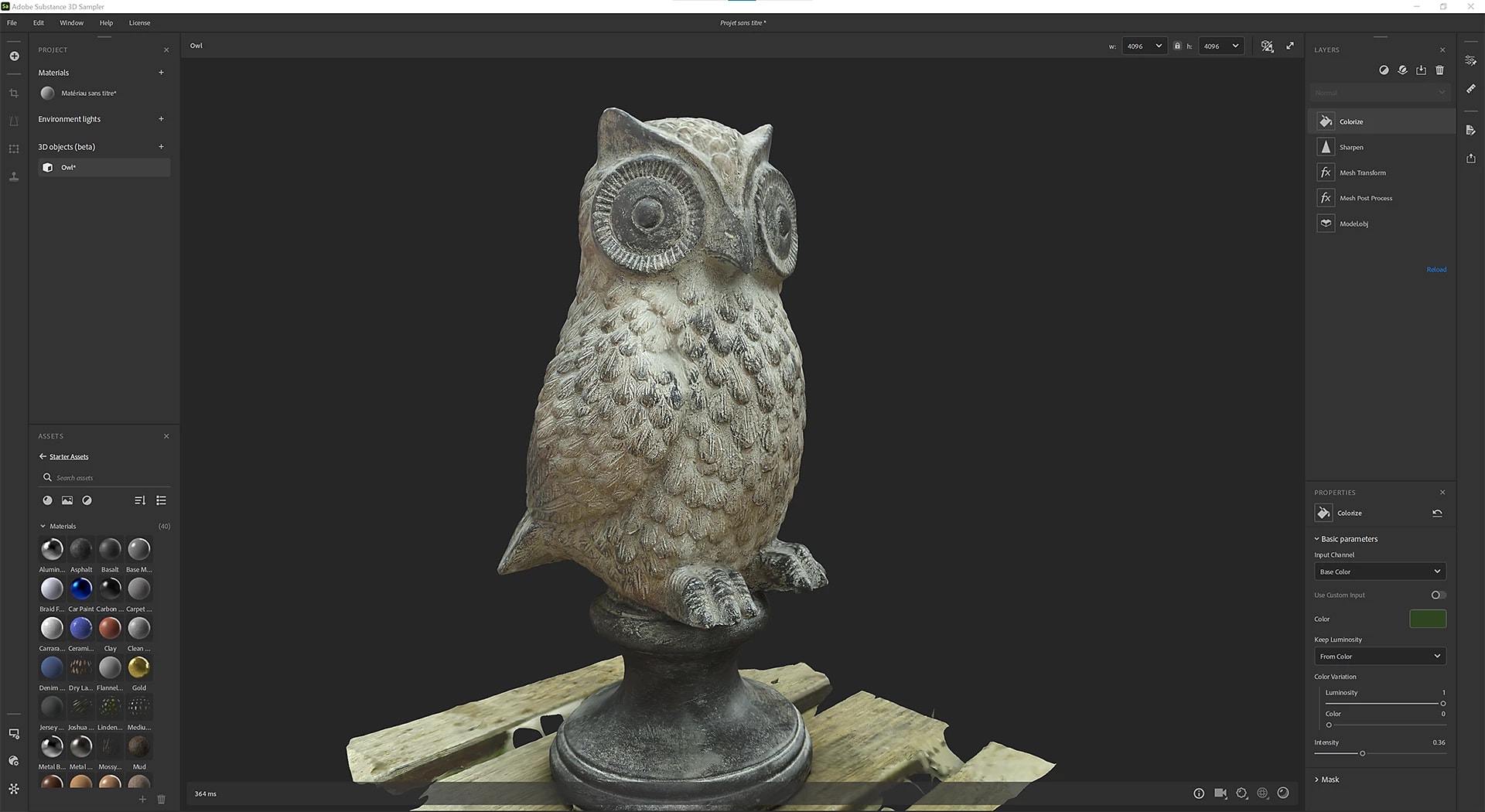Open the Help menu

point(106,22)
